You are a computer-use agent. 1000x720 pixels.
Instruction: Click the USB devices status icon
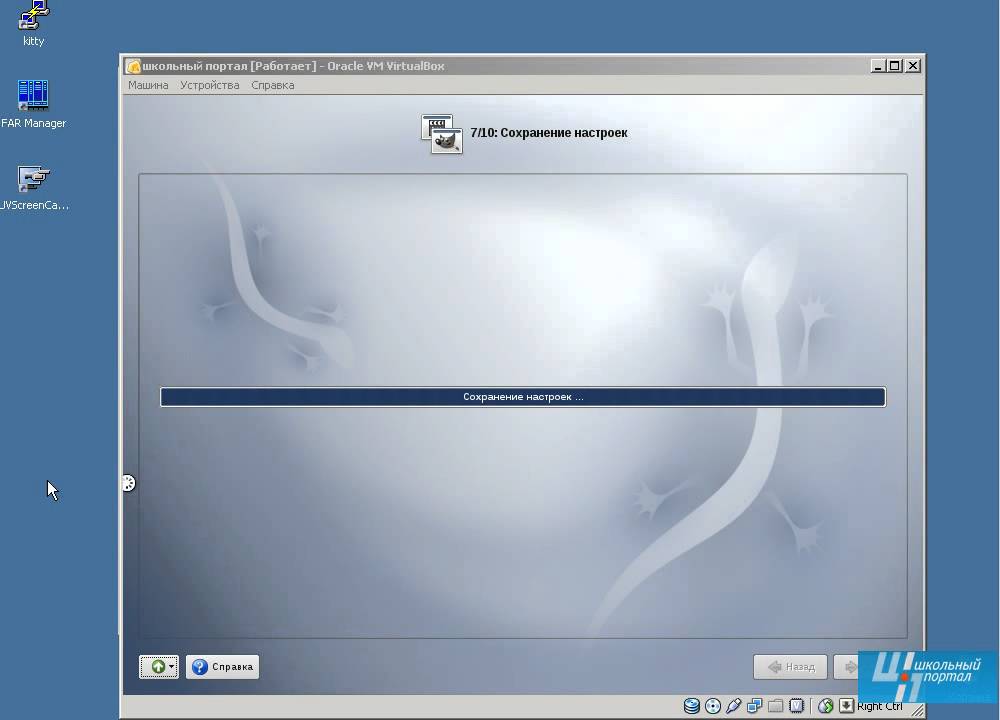(734, 706)
